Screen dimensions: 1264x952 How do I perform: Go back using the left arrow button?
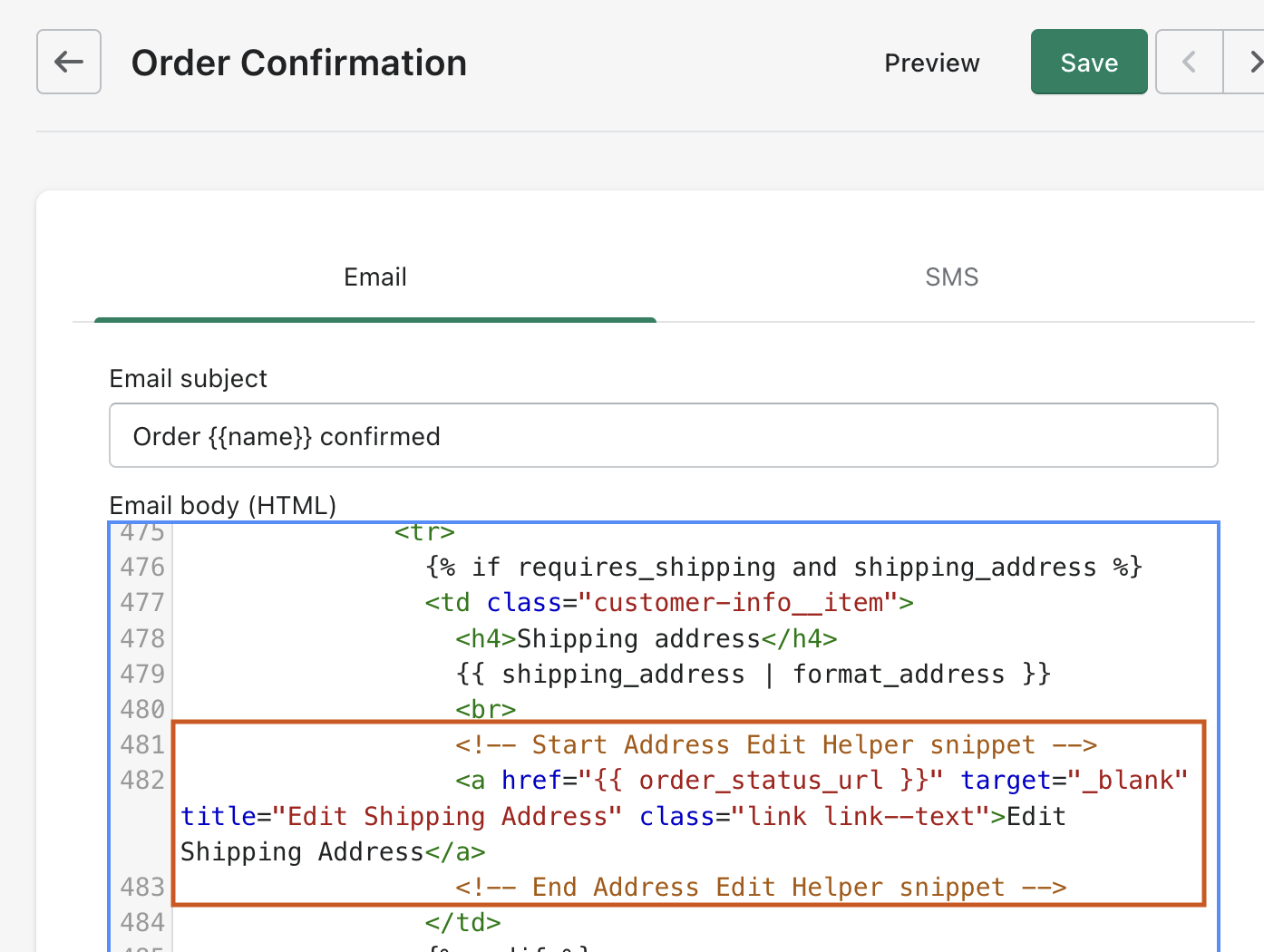[x=69, y=62]
